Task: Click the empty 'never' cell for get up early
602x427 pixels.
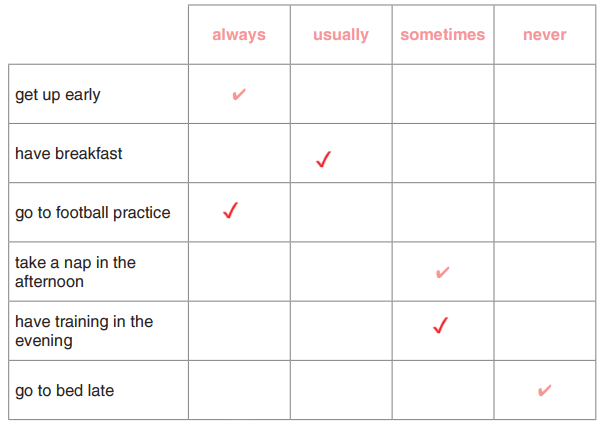Action: click(x=544, y=95)
